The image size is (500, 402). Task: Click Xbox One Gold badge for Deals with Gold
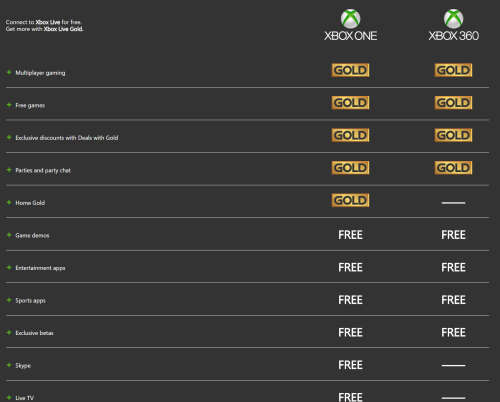[350, 135]
